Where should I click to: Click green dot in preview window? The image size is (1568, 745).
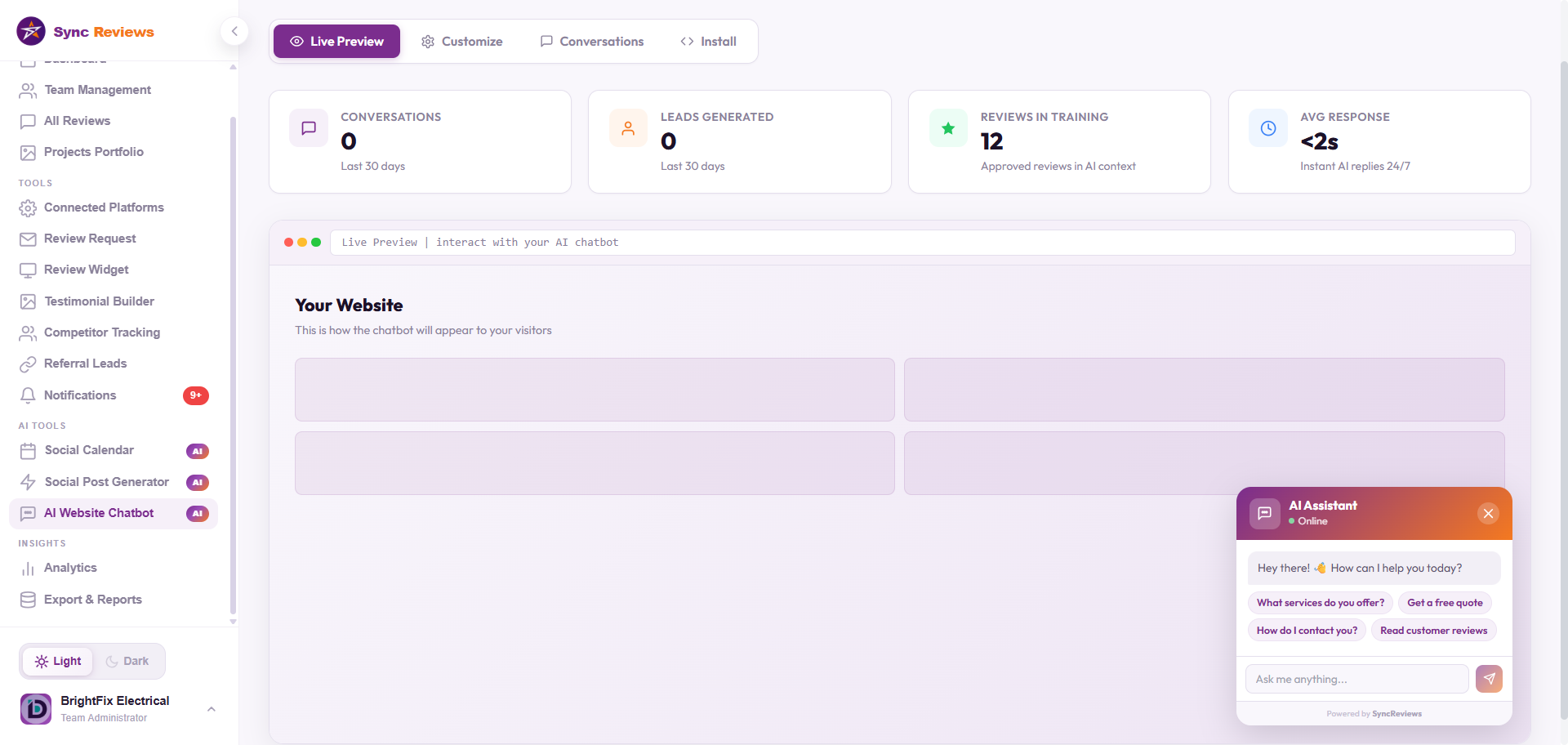click(x=316, y=243)
